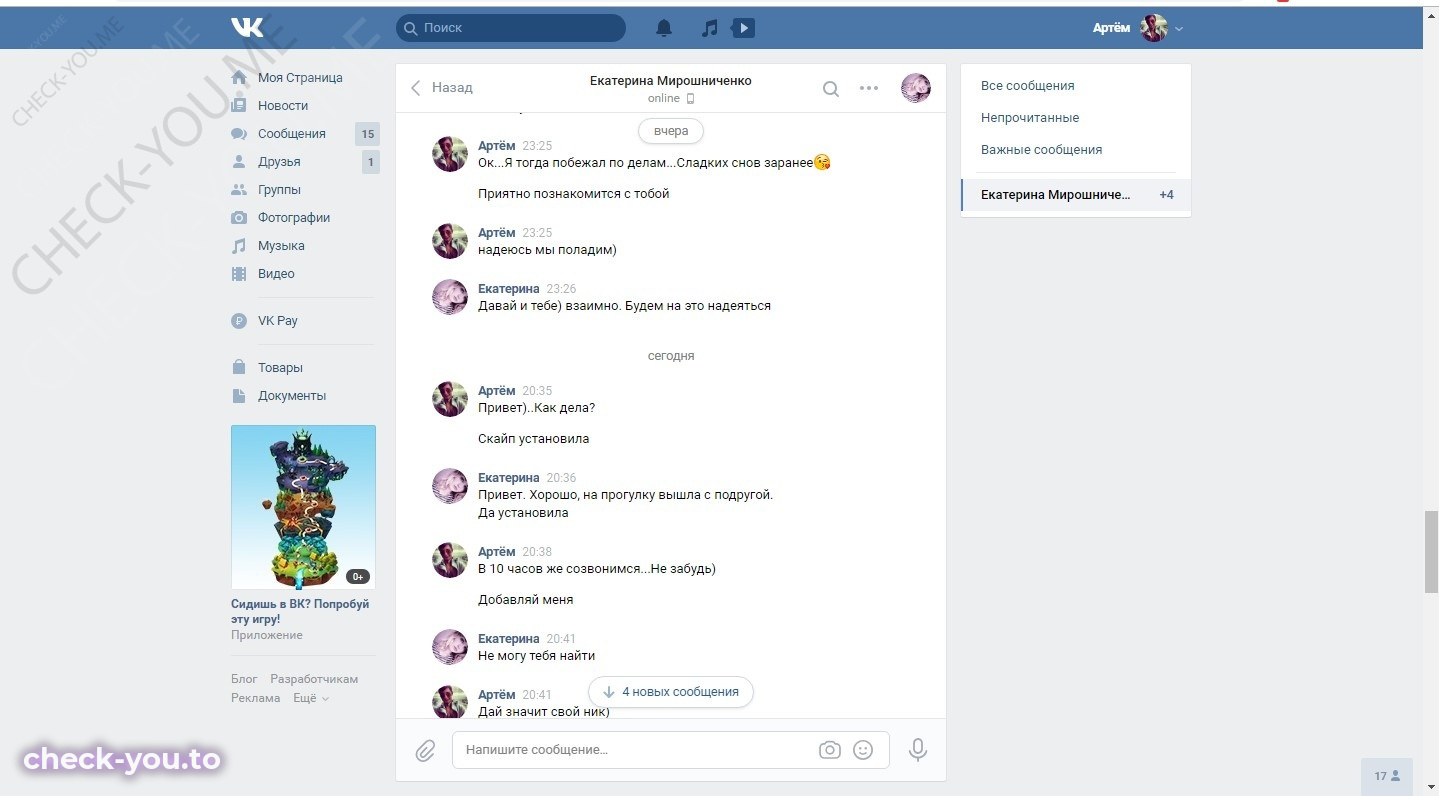The image size is (1439, 796).
Task: Open the ad link Сидишь в ВК? Попробуй эту игру!
Action: coord(300,611)
